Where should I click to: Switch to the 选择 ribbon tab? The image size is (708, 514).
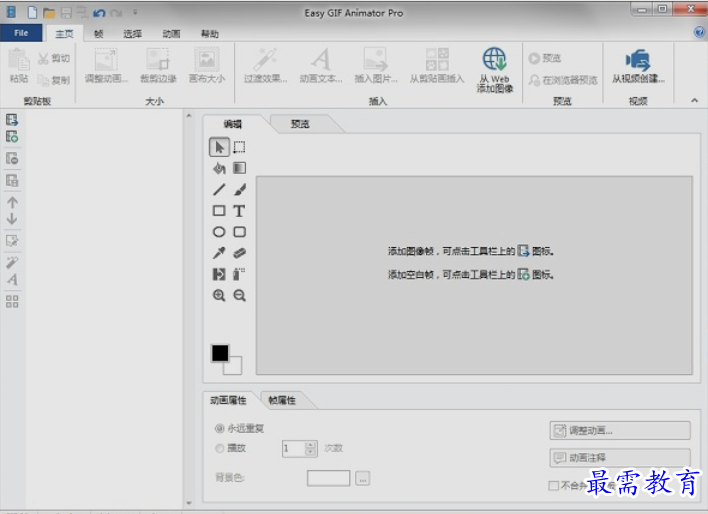(132, 34)
